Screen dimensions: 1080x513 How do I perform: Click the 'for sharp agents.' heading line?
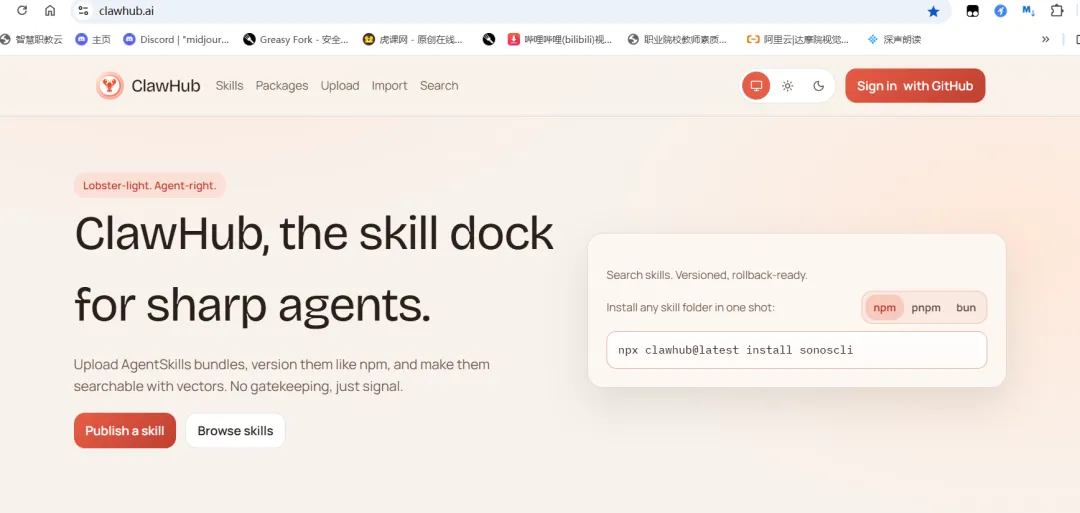[x=253, y=304]
